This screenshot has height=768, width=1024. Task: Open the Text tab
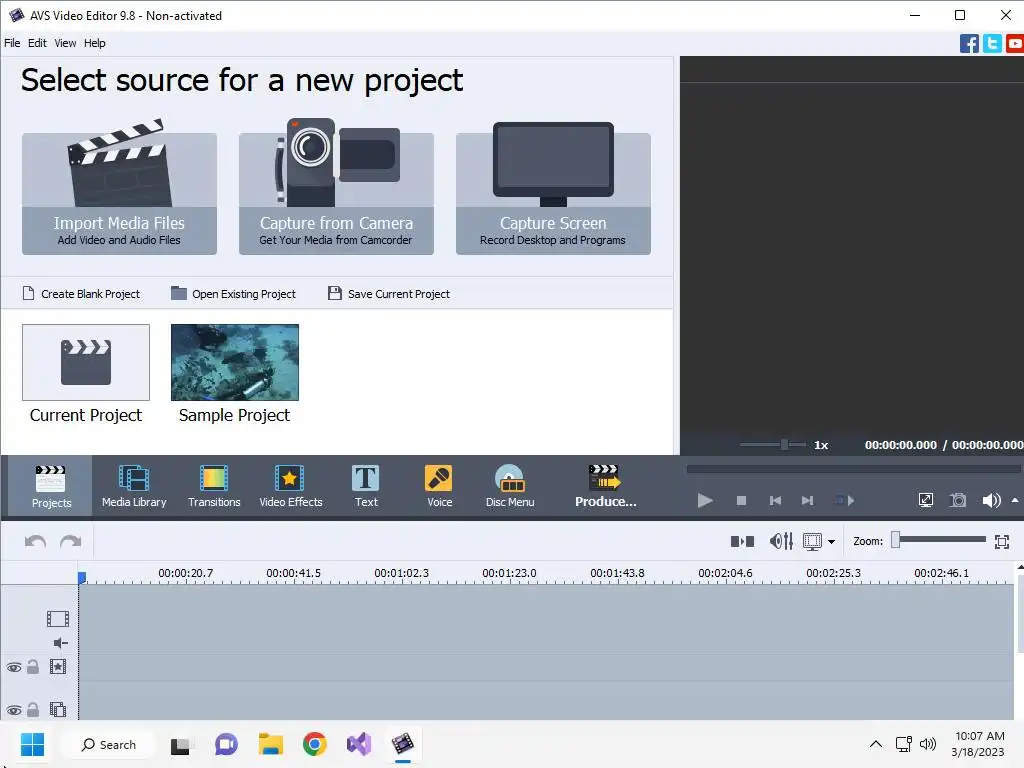[x=366, y=486]
